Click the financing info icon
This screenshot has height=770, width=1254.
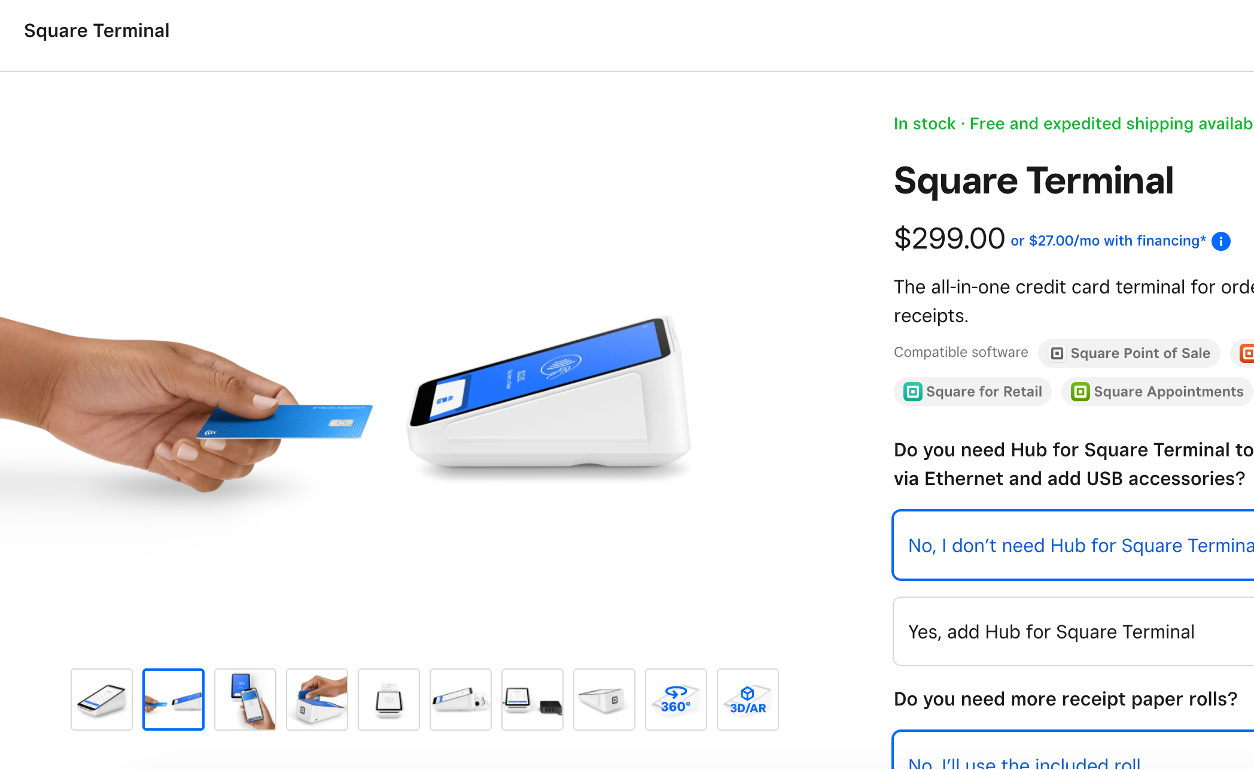click(1221, 241)
